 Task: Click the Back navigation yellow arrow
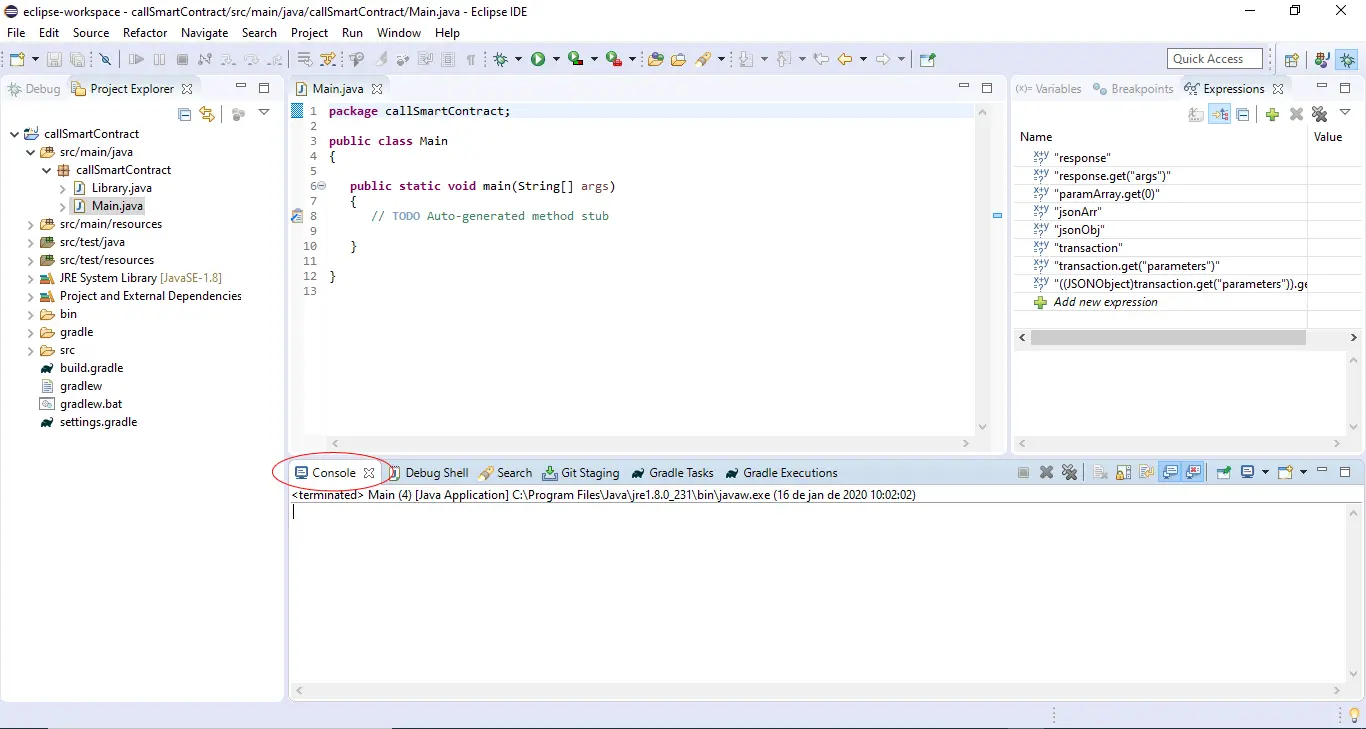tap(845, 60)
